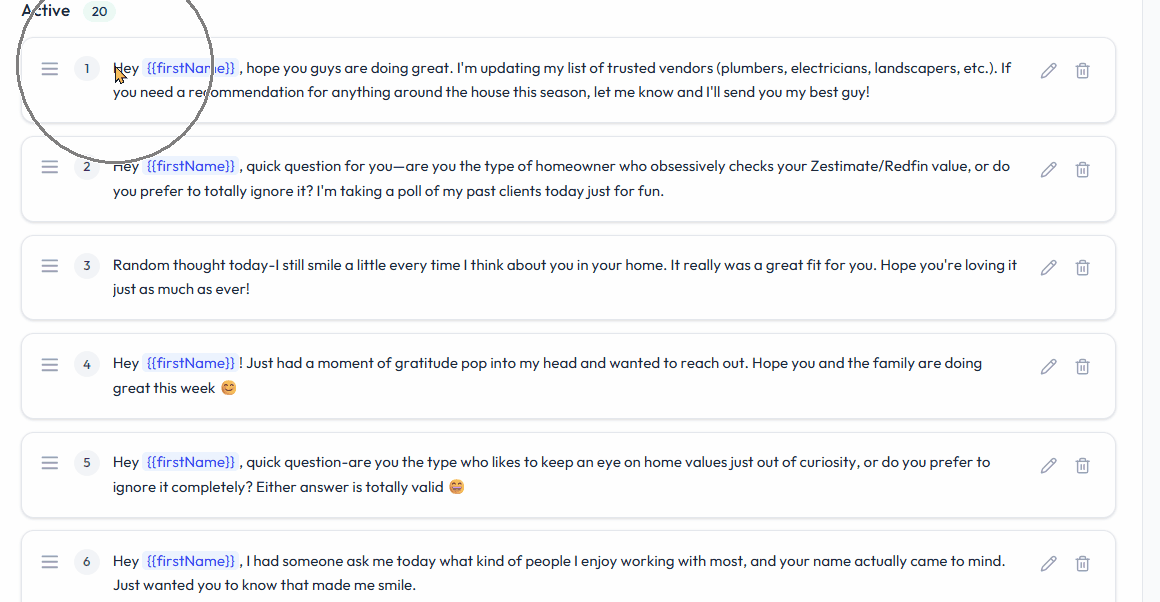Delete message 3 using trash icon
The width and height of the screenshot is (1160, 602).
point(1082,267)
